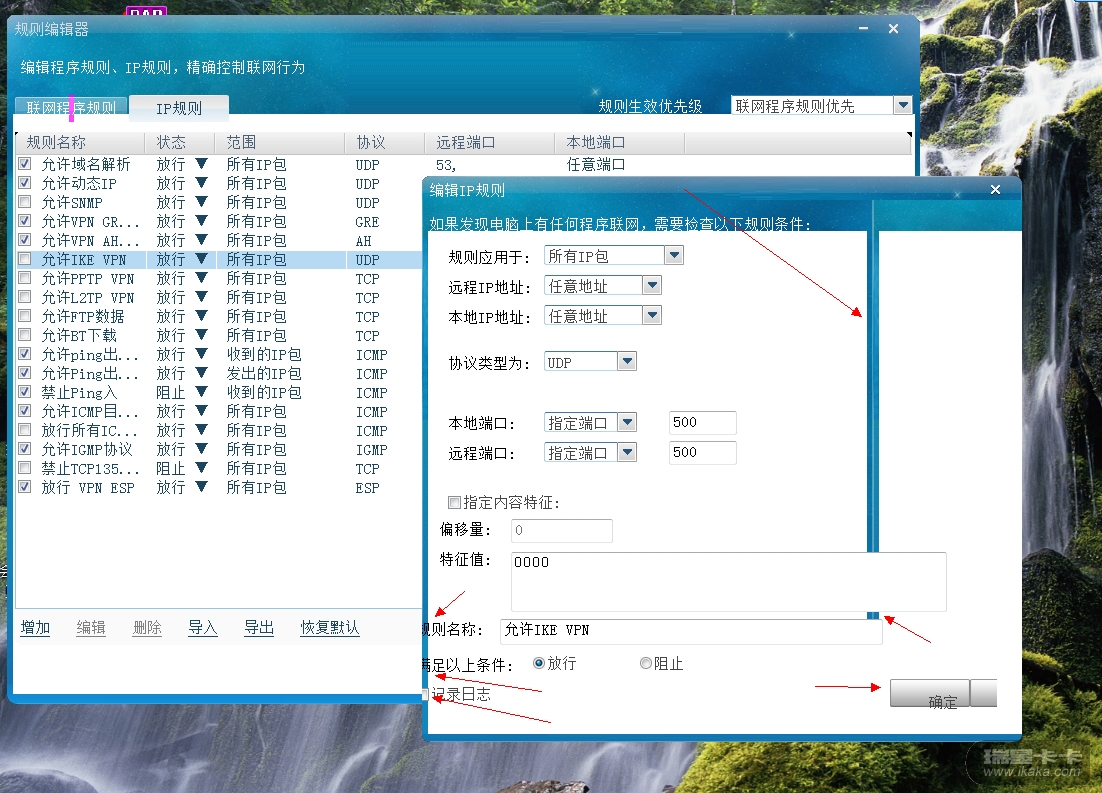Open the 规则生效优先级 dropdown
This screenshot has height=793, width=1102.
(903, 105)
